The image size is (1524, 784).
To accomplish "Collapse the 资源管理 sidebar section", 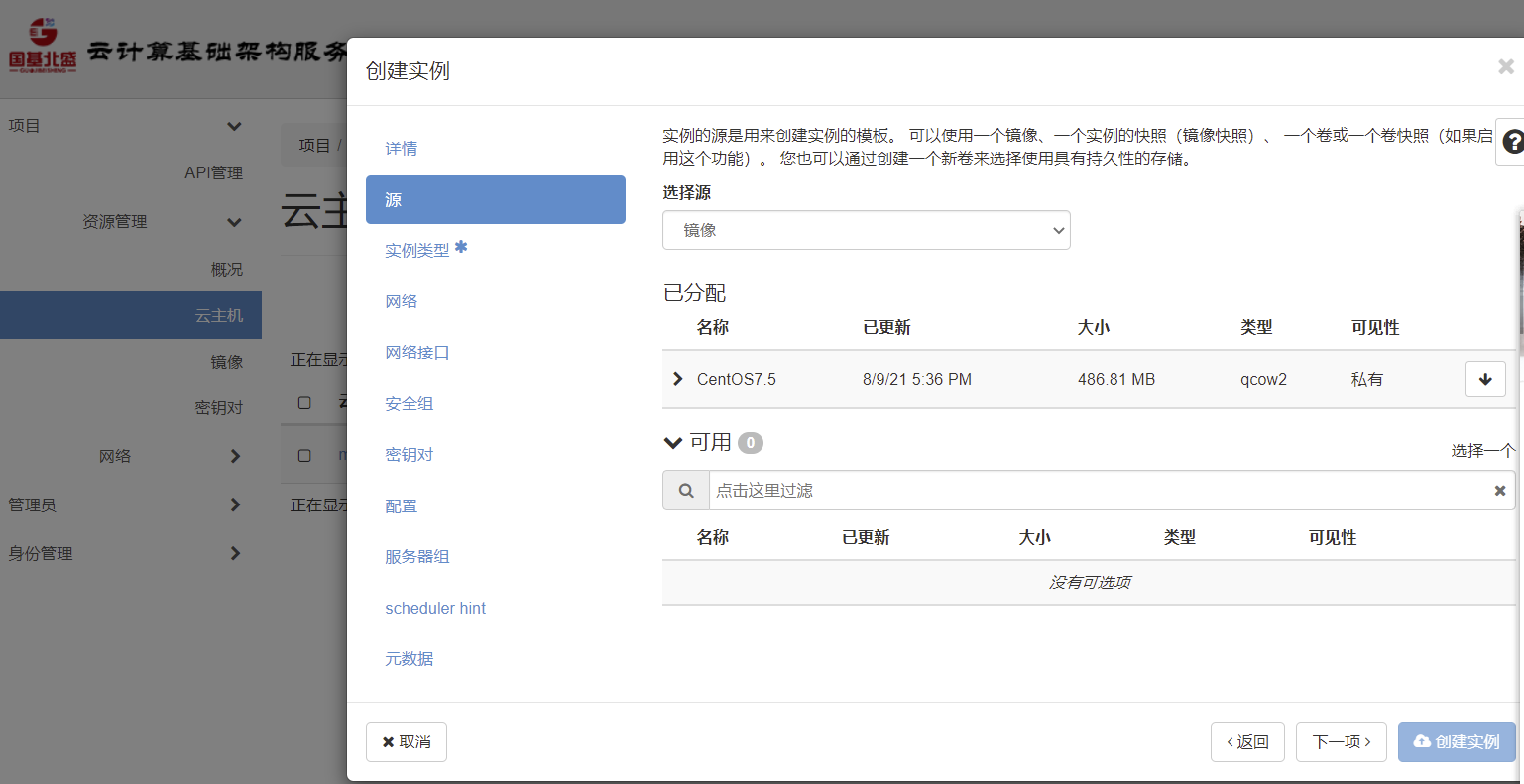I will [234, 222].
